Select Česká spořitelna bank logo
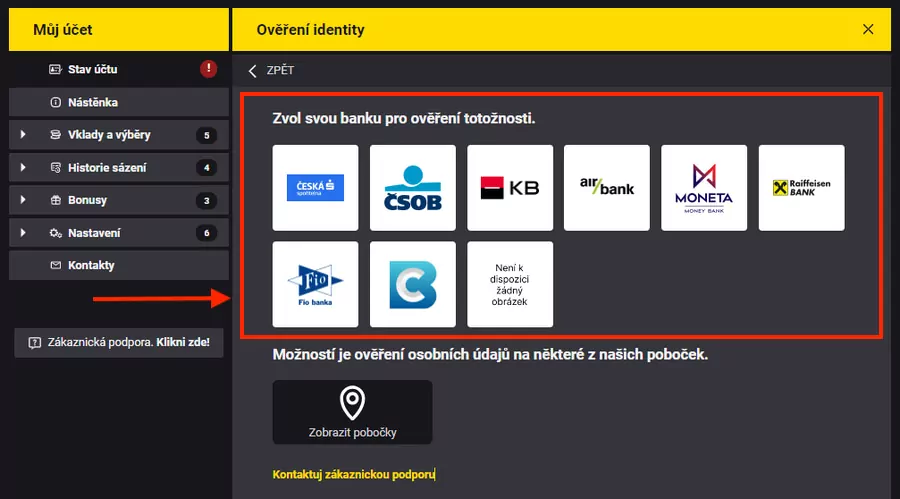Image resolution: width=900 pixels, height=499 pixels. pos(315,188)
